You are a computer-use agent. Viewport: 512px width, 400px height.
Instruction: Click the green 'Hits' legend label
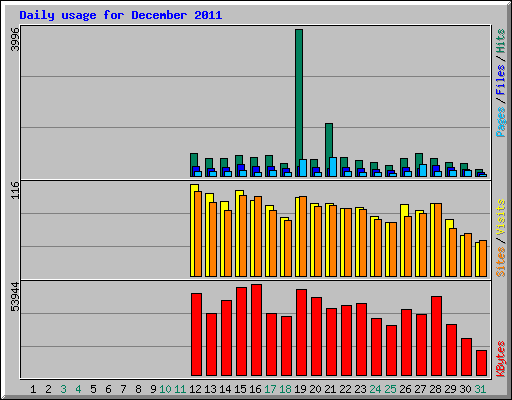tap(501, 41)
